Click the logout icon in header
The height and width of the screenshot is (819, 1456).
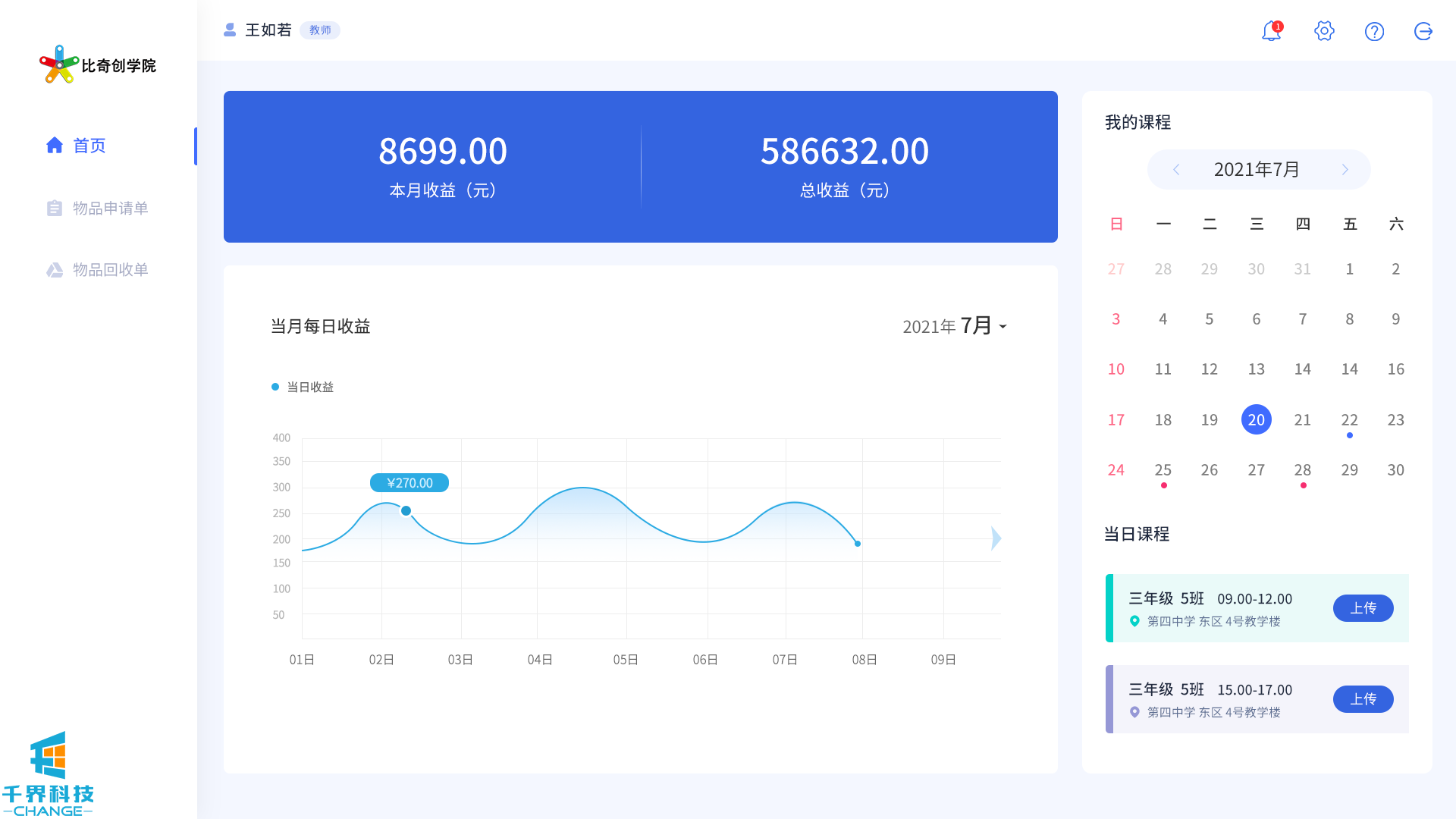tap(1423, 31)
